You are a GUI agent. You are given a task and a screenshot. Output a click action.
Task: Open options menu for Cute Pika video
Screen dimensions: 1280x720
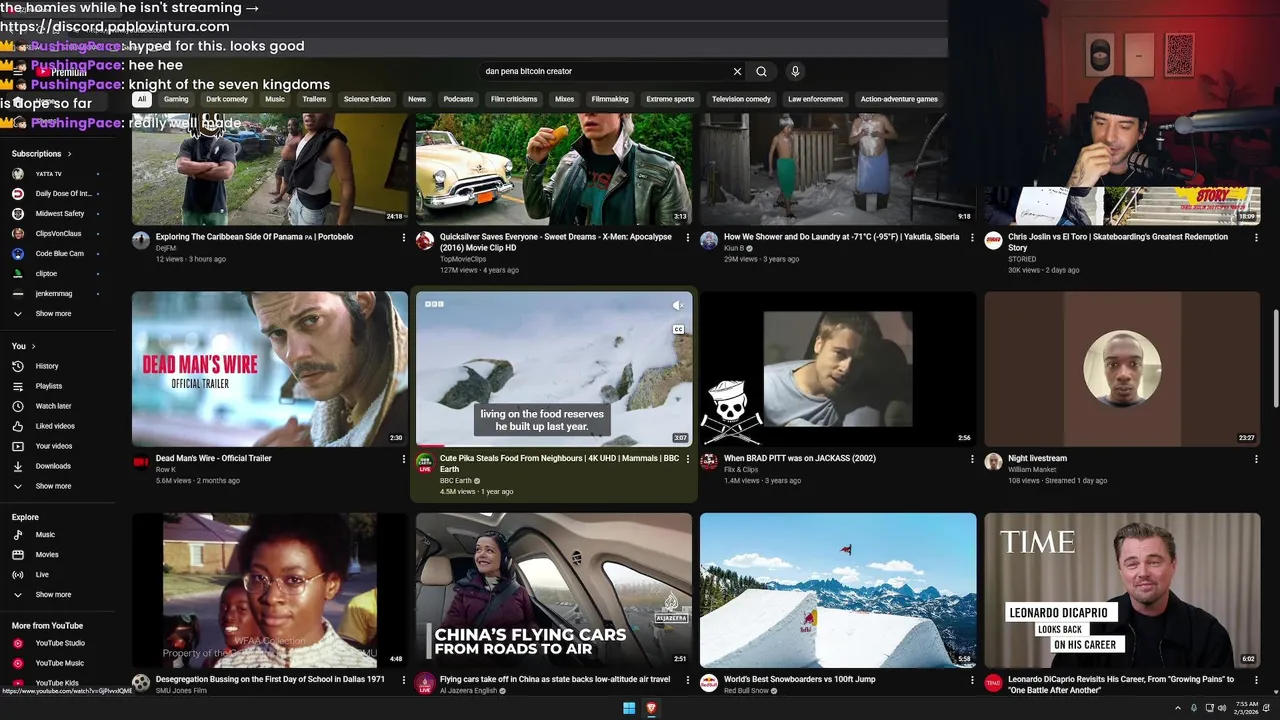(x=688, y=459)
